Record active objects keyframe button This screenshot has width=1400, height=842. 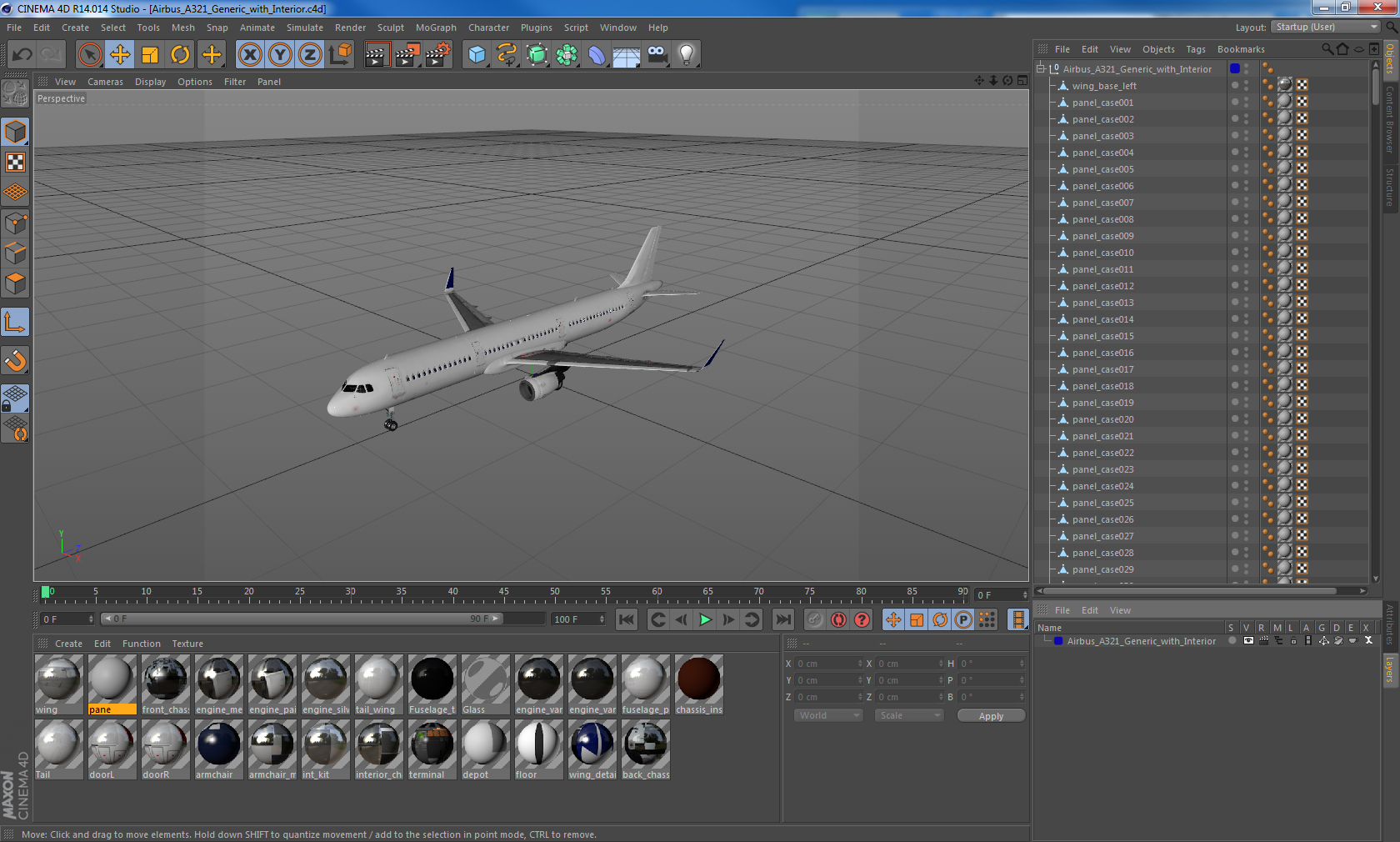tap(815, 619)
